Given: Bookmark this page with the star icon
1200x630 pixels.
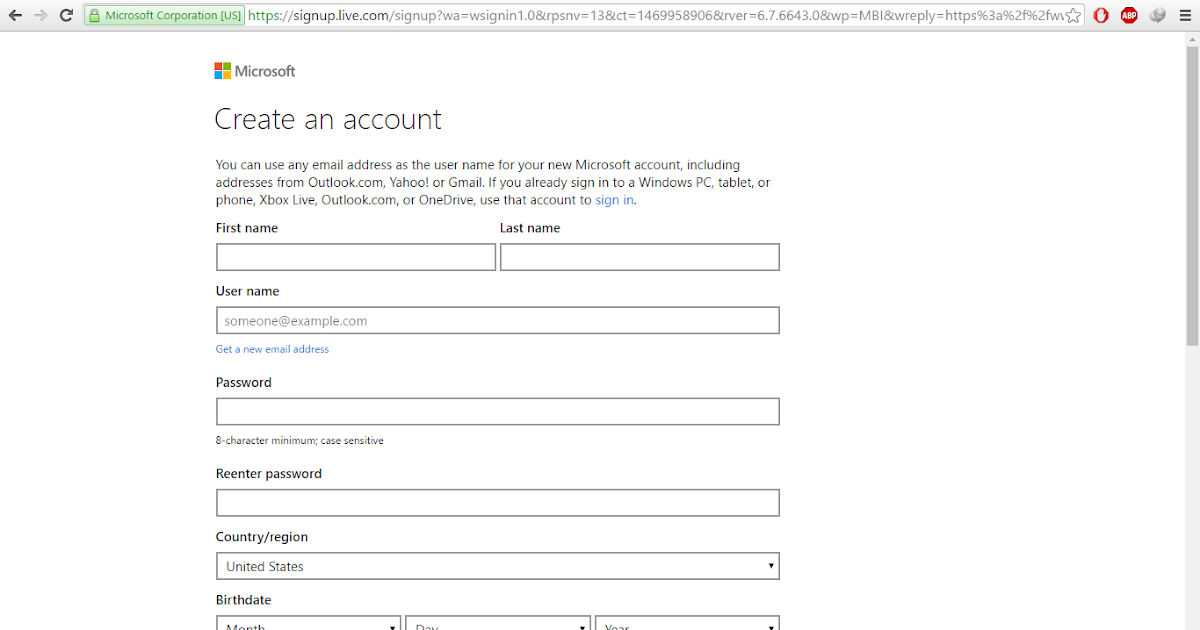Looking at the screenshot, I should [1073, 16].
